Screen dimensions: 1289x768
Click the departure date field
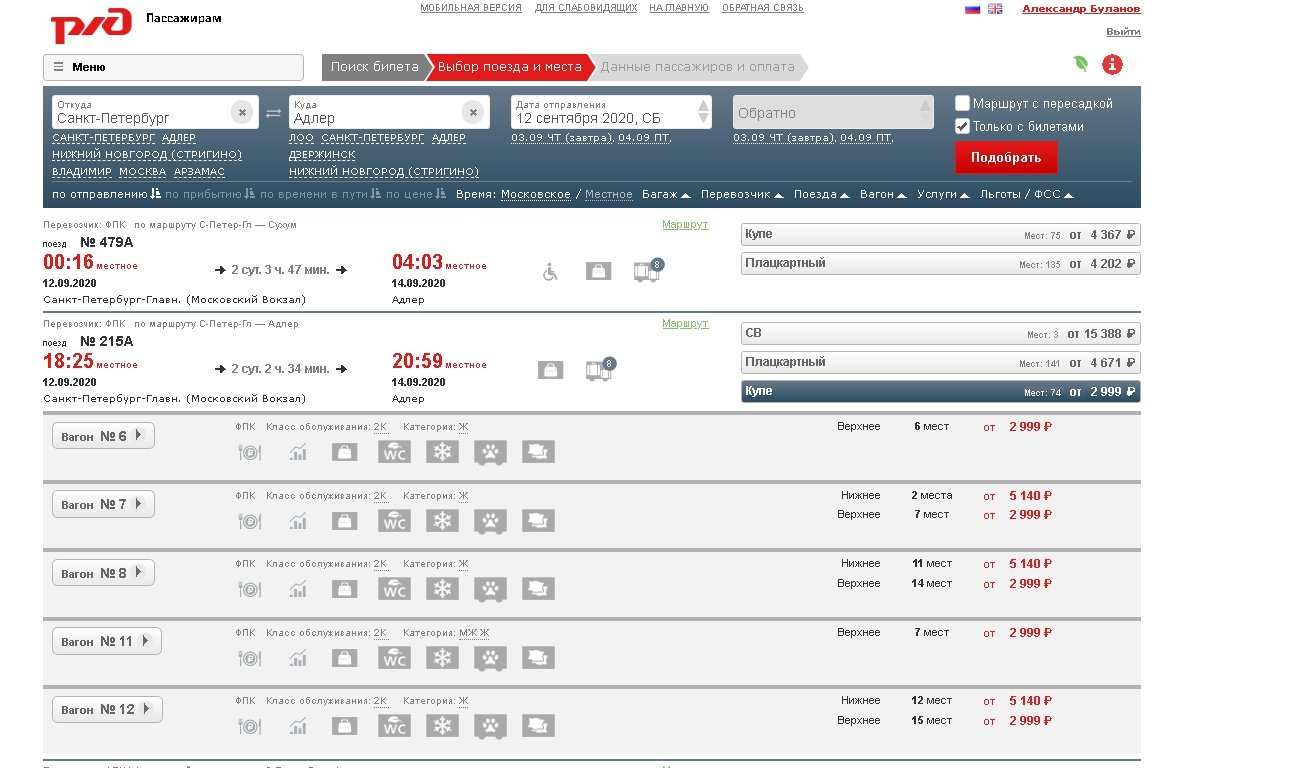point(603,113)
